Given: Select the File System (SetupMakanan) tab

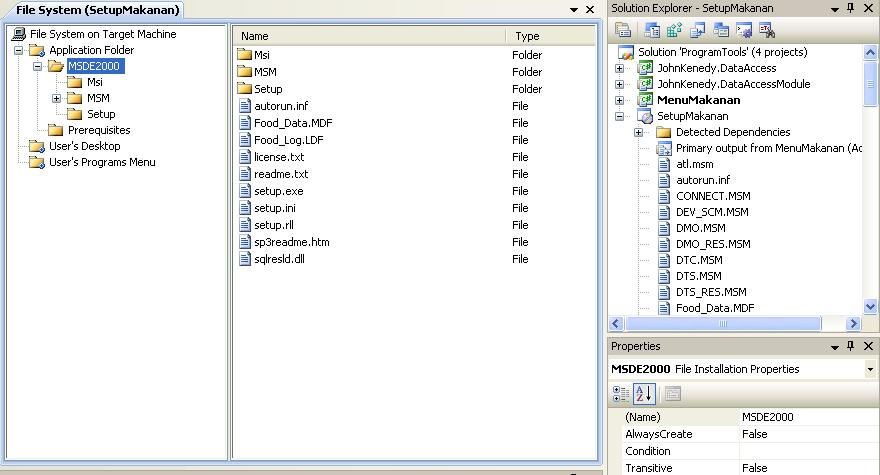Looking at the screenshot, I should 97,10.
